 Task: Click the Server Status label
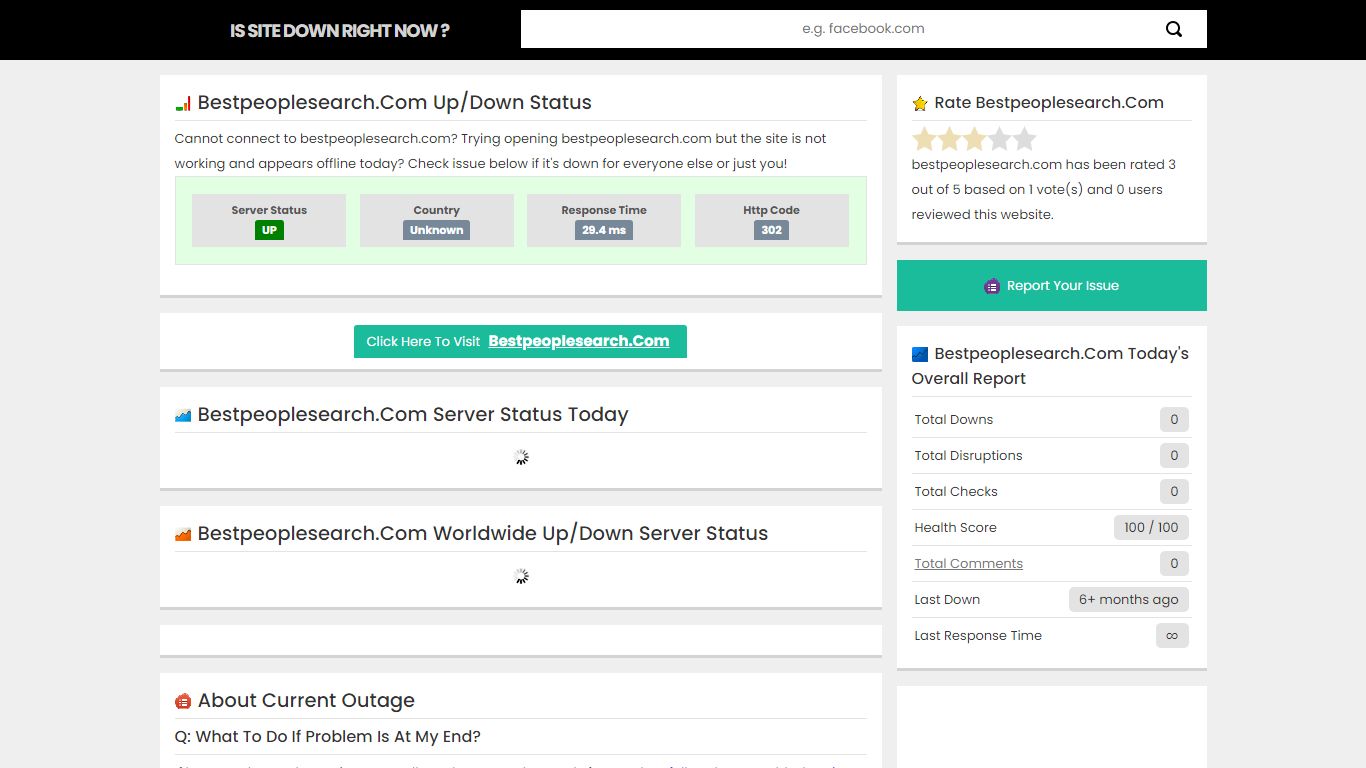269,210
